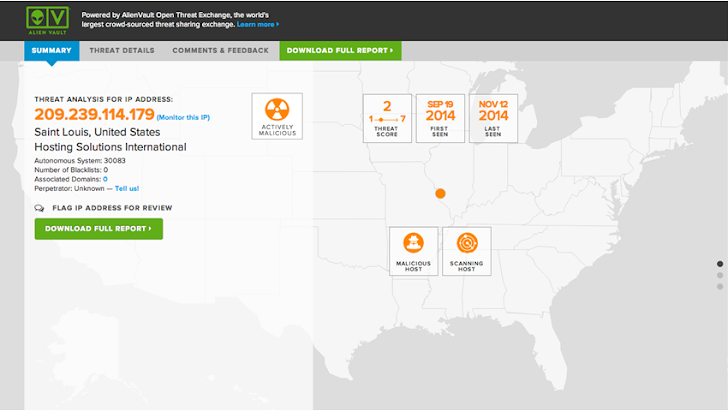This screenshot has width=728, height=411.
Task: Switch to the Threat Details tab
Action: [x=121, y=50]
